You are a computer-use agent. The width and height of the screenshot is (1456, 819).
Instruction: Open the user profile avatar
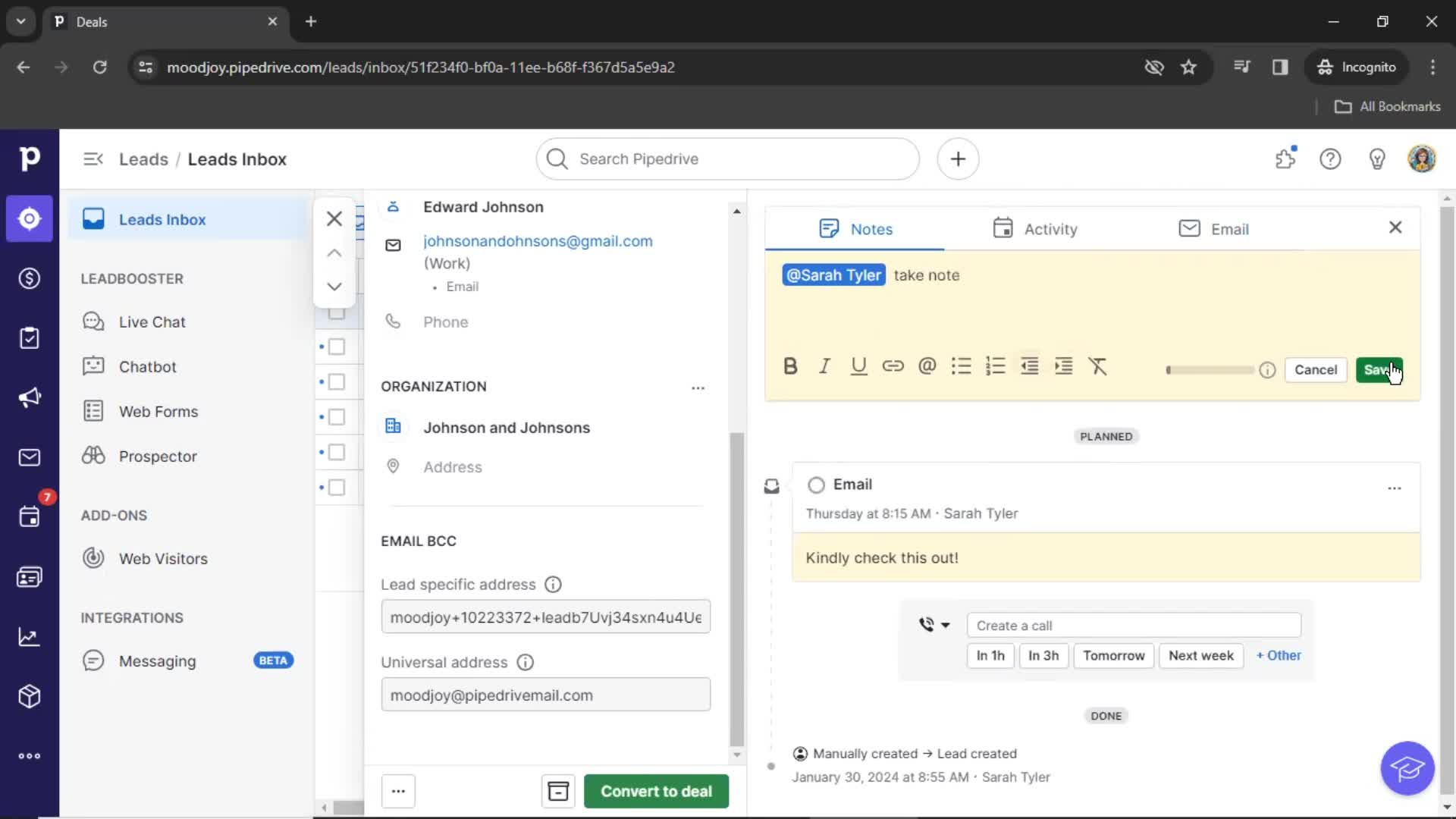tap(1422, 158)
